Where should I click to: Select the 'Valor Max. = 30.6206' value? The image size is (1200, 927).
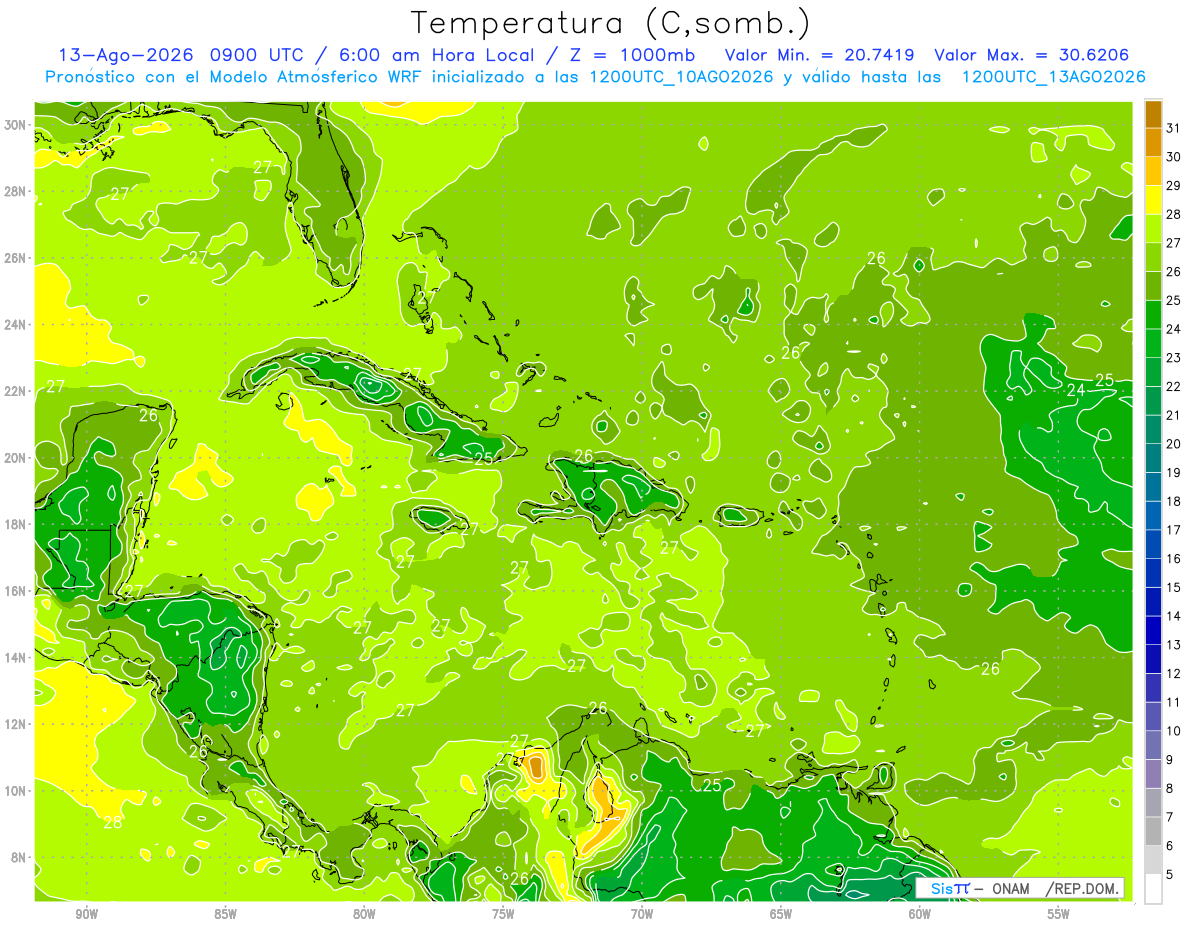coord(1032,55)
